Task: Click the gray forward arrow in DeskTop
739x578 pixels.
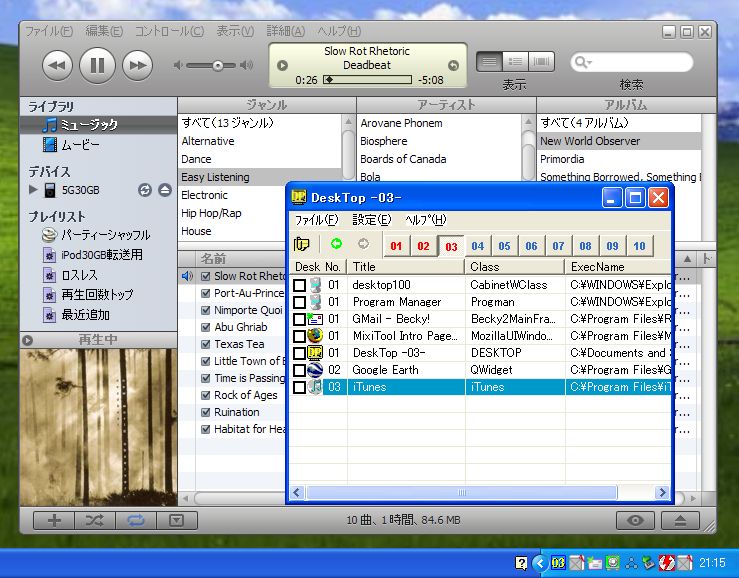Action: point(363,244)
